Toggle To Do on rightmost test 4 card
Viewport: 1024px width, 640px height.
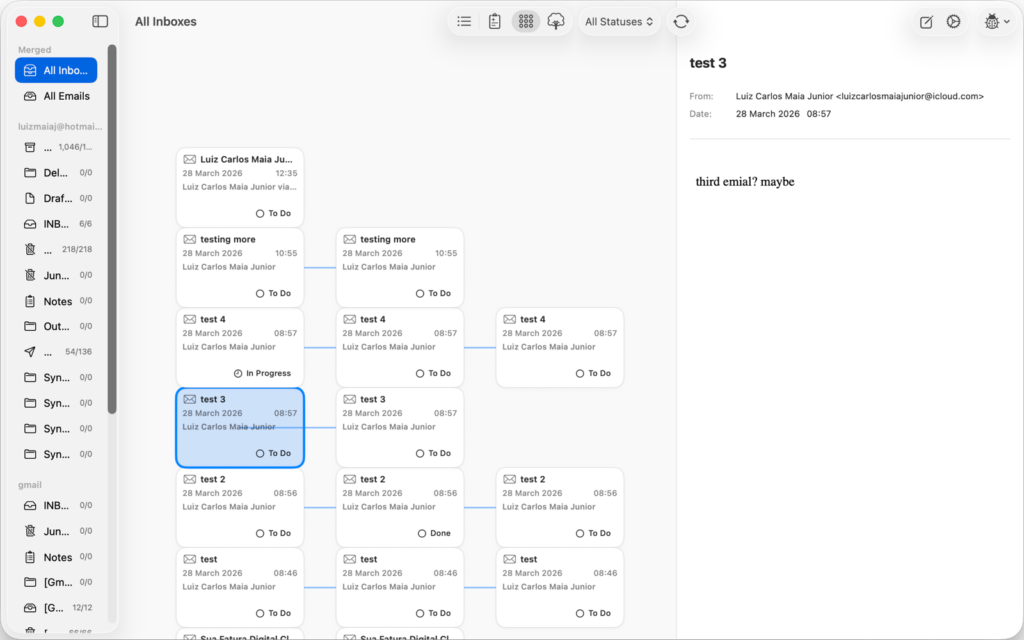pyautogui.click(x=593, y=374)
